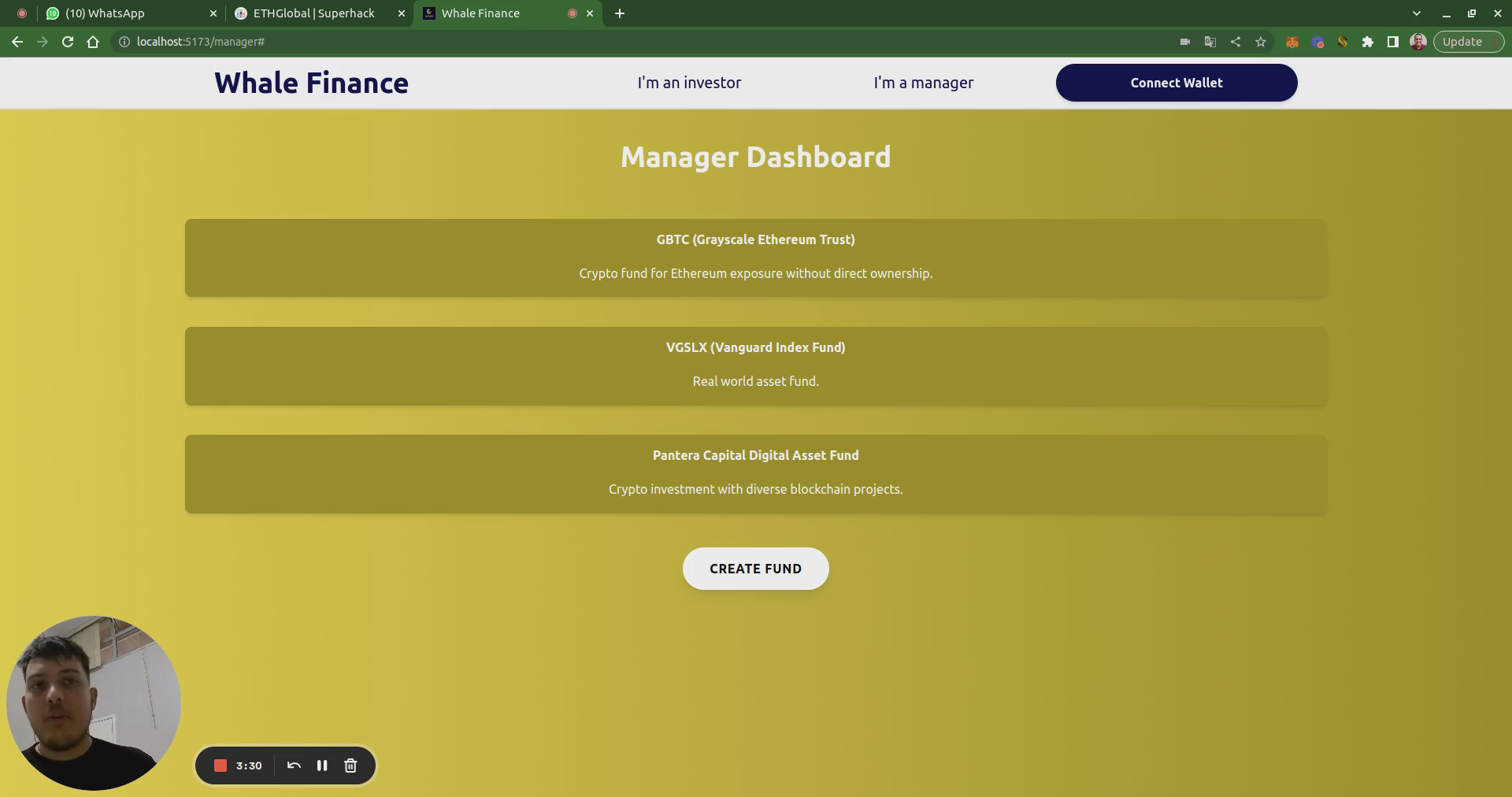Open the MetaMask fox extension

point(1292,42)
